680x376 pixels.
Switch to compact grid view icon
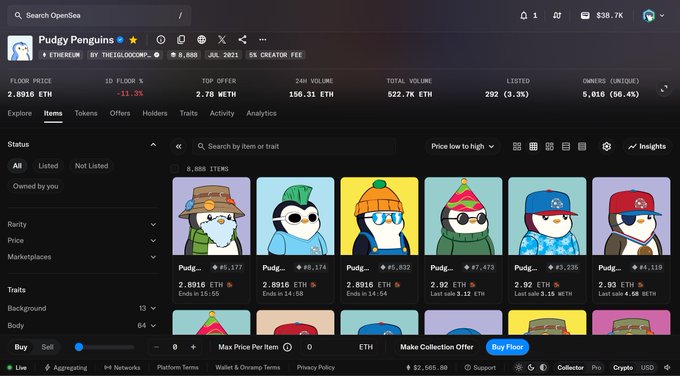(533, 147)
